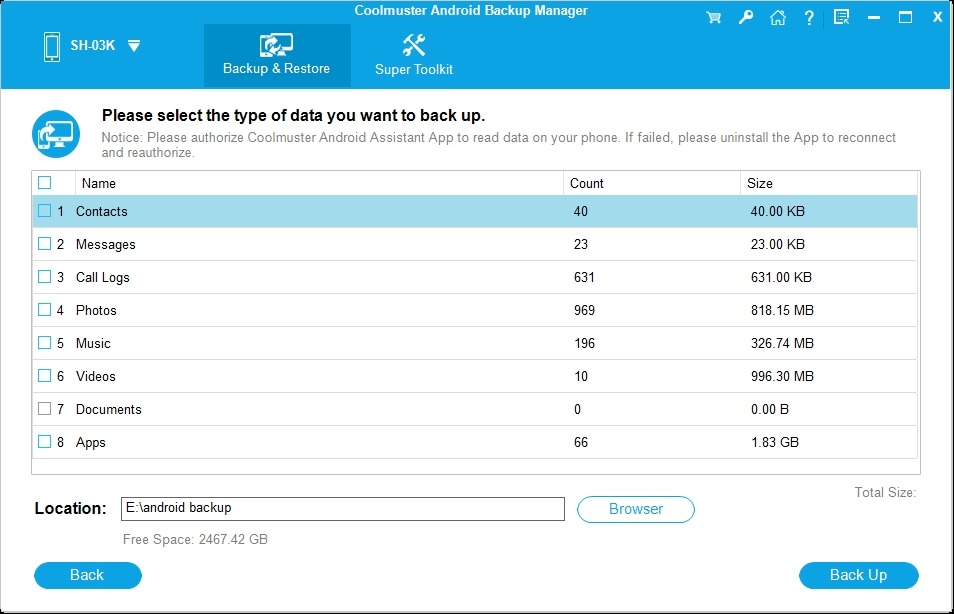This screenshot has height=614, width=954.
Task: Click the Total Size label
Action: tap(885, 492)
